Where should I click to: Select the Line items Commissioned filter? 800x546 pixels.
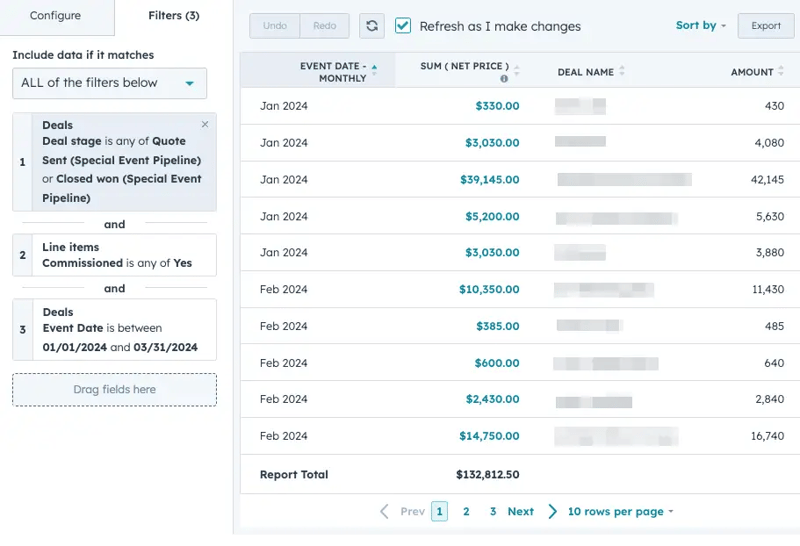pos(114,255)
